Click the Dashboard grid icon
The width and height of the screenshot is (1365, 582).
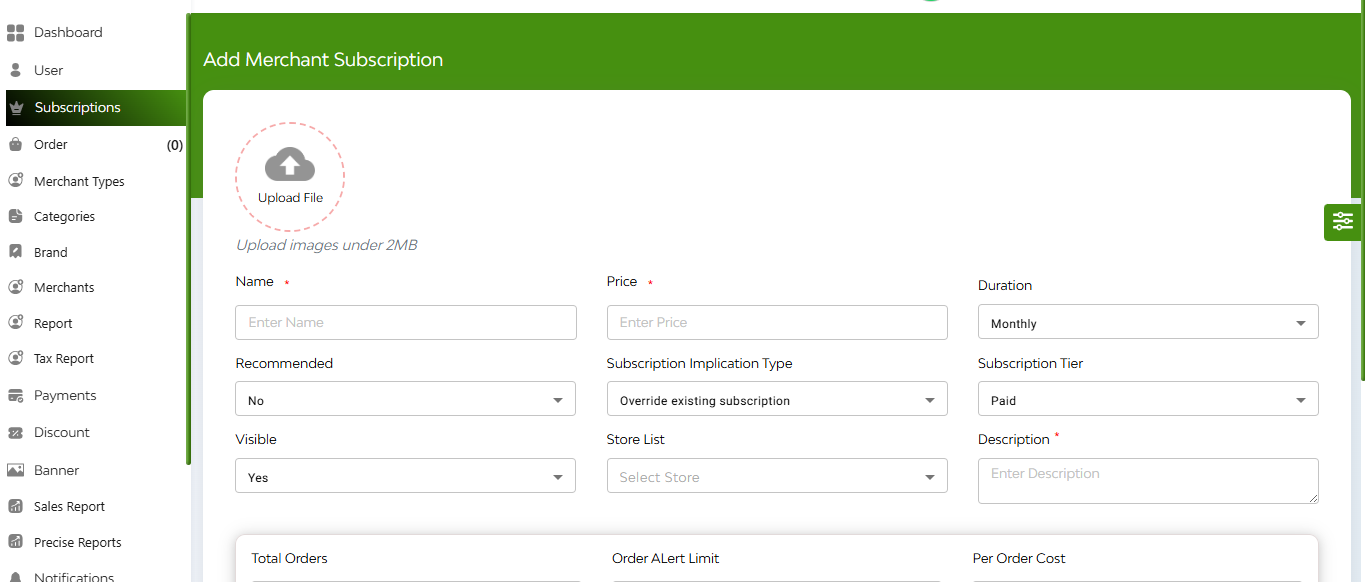pyautogui.click(x=15, y=33)
